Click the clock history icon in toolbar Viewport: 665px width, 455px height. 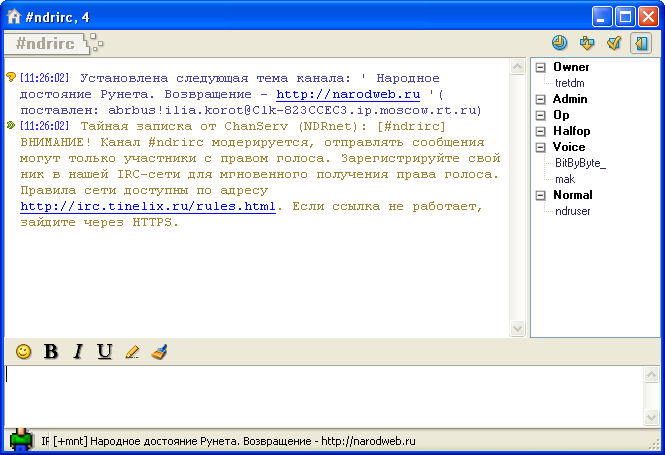[559, 43]
